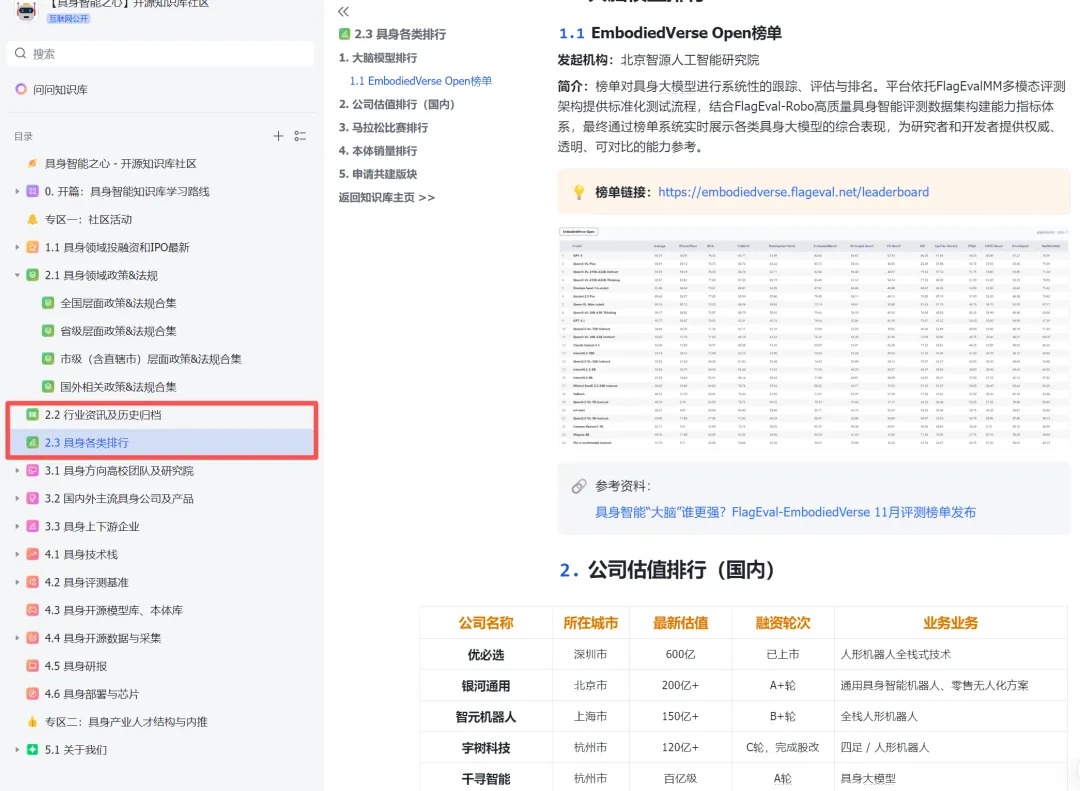Click the list toggle icon beside the plus
This screenshot has height=791, width=1080.
[x=300, y=136]
